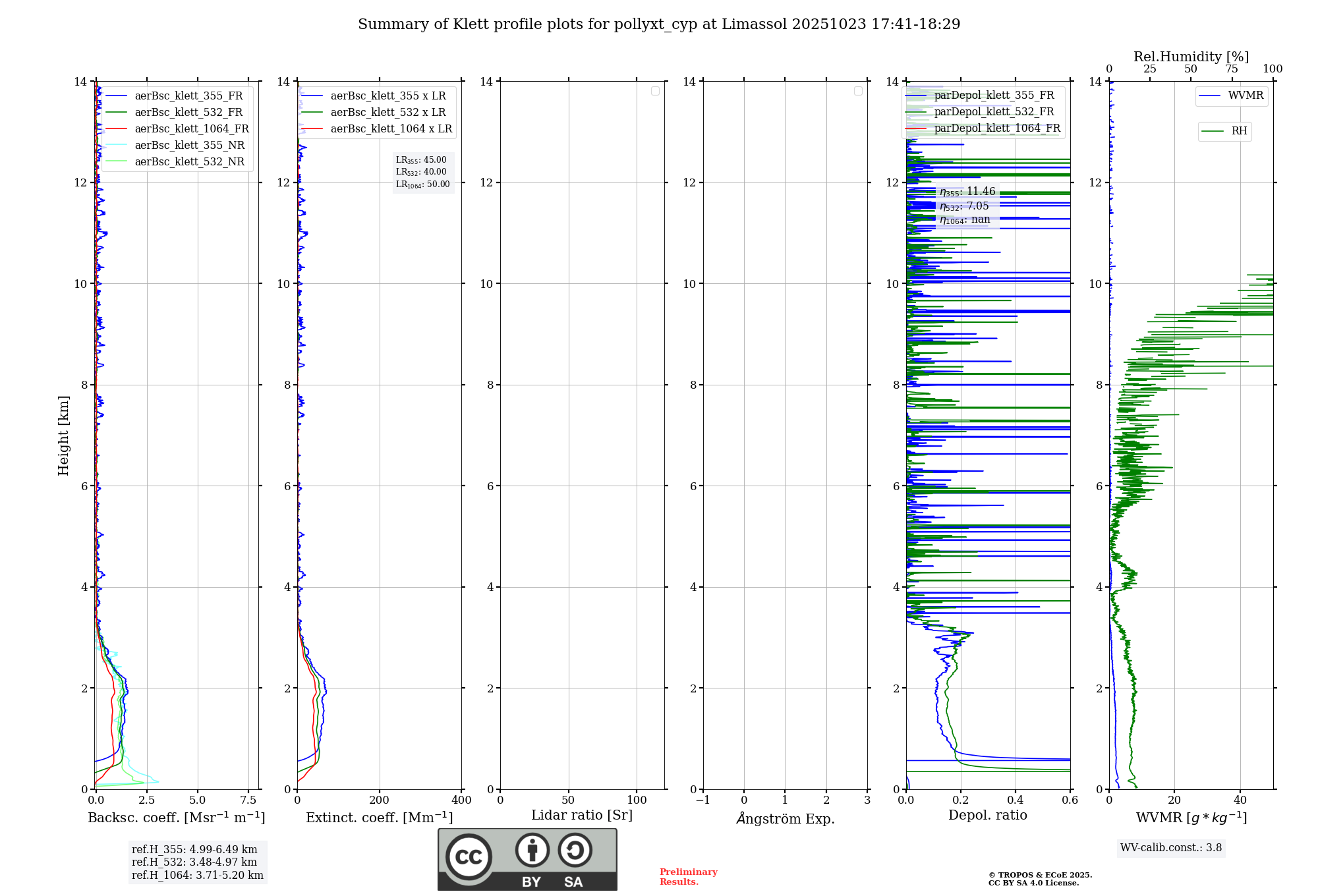
Task: Click the LR values annotation box
Action: 422,172
